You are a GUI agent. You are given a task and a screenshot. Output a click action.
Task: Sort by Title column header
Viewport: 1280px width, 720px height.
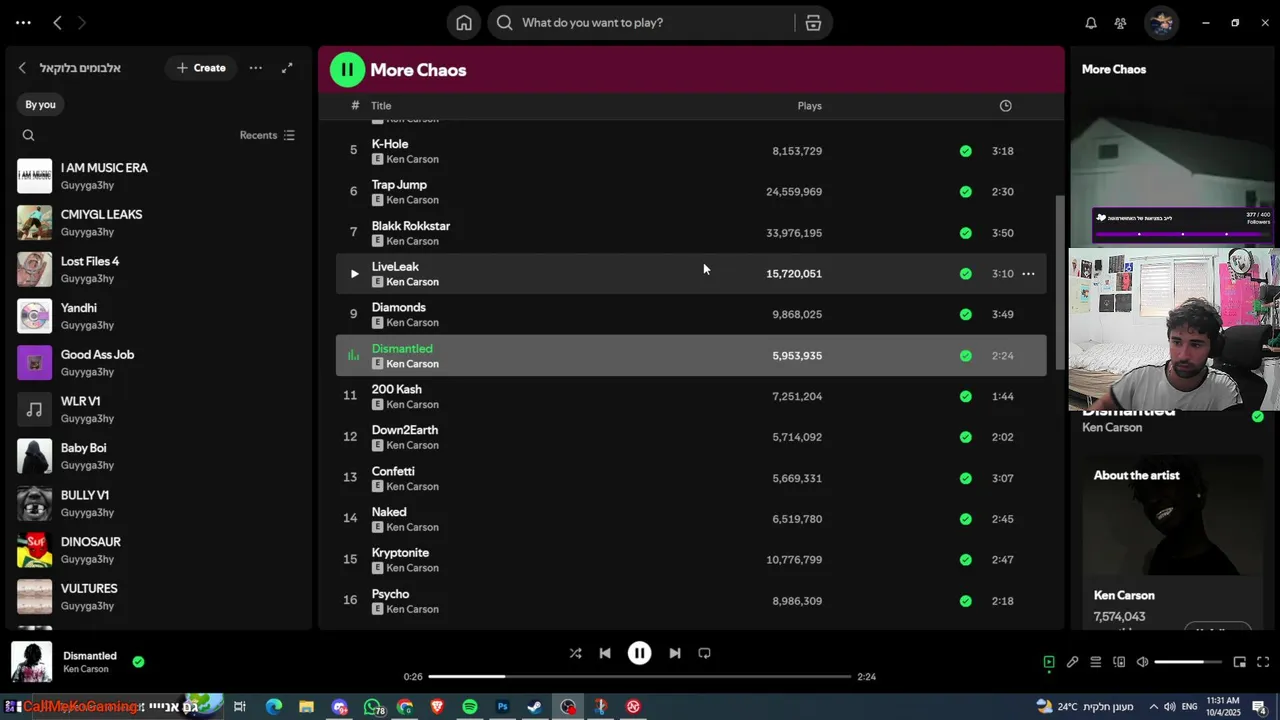[x=381, y=106]
